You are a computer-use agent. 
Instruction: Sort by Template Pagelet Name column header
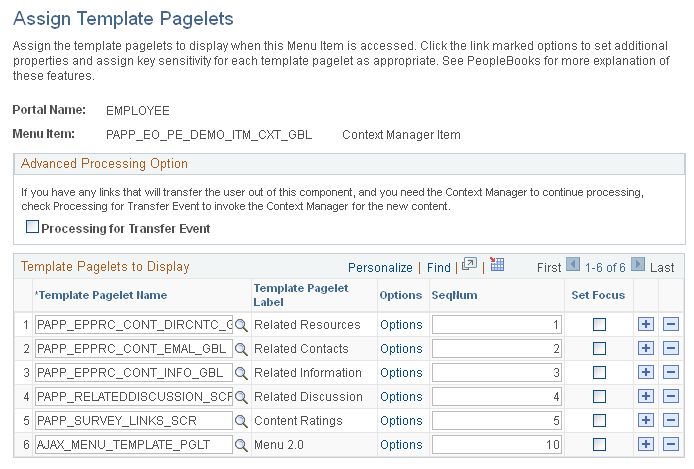pyautogui.click(x=101, y=295)
